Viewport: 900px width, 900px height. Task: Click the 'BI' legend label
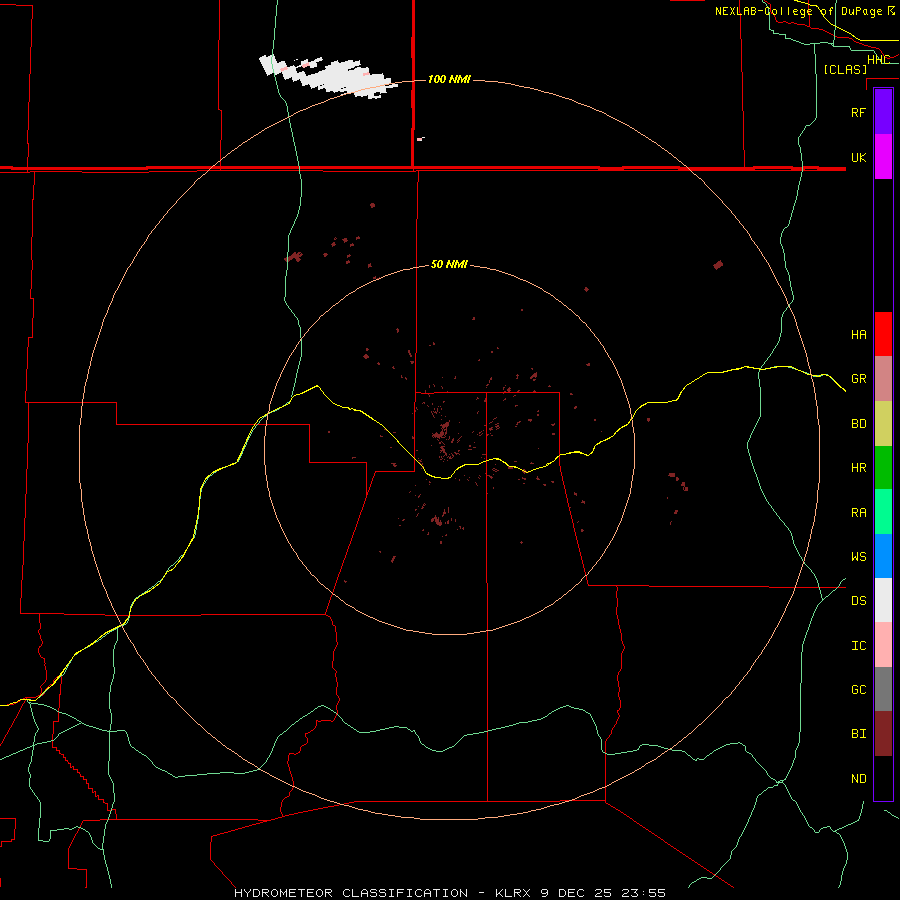[859, 734]
